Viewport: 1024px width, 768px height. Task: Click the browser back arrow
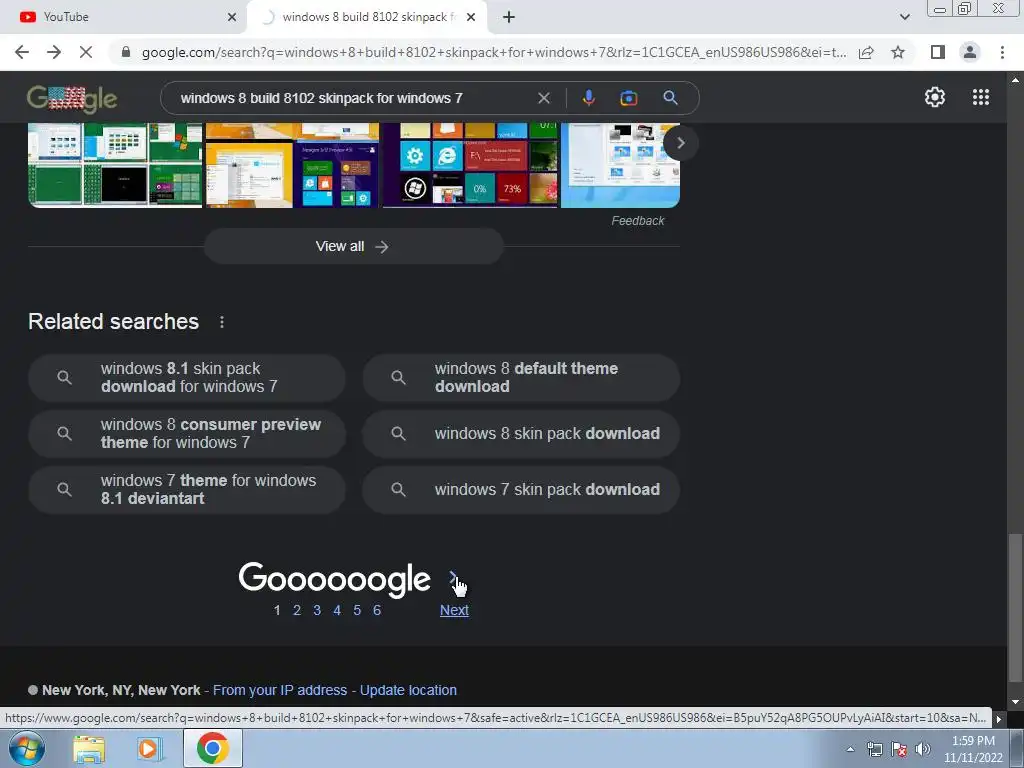point(22,52)
